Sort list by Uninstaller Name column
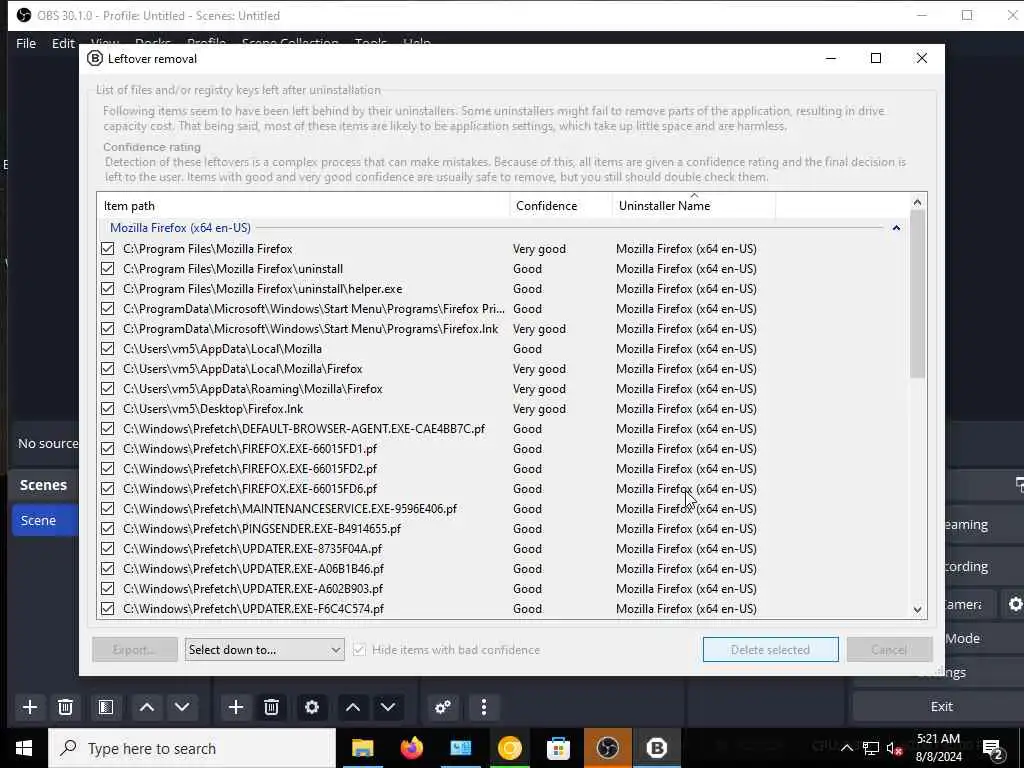1024x768 pixels. pos(694,206)
